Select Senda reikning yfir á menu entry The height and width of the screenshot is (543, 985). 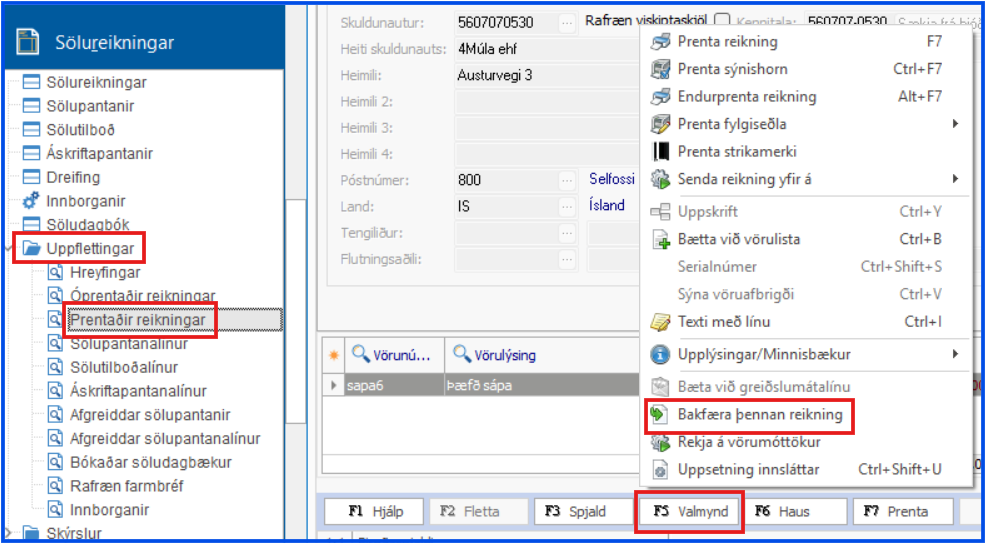[744, 179]
